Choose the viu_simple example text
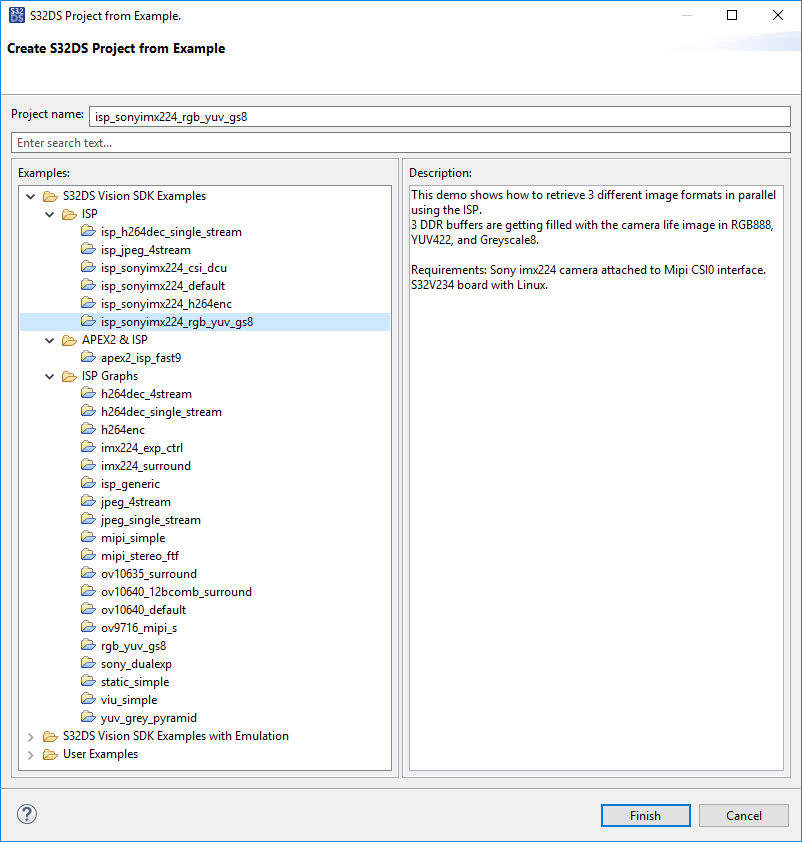The width and height of the screenshot is (802, 842). click(129, 700)
